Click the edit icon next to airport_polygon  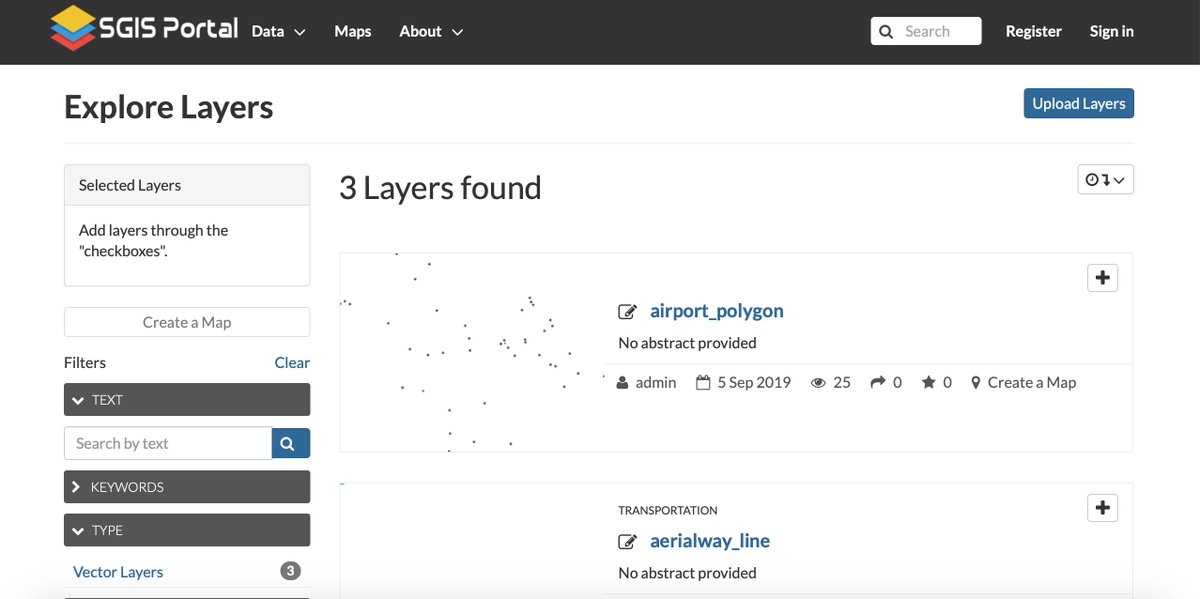click(627, 312)
